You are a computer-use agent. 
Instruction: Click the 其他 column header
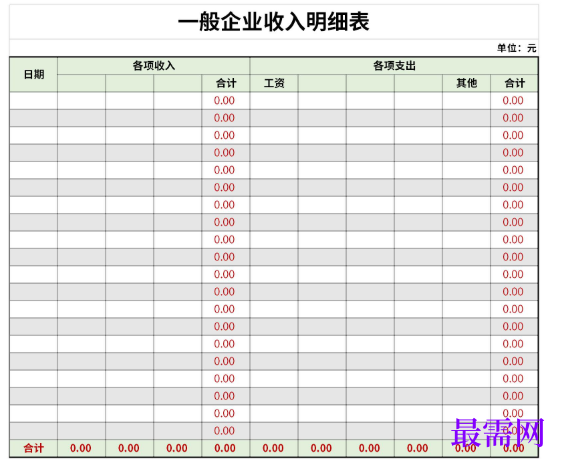coord(466,83)
